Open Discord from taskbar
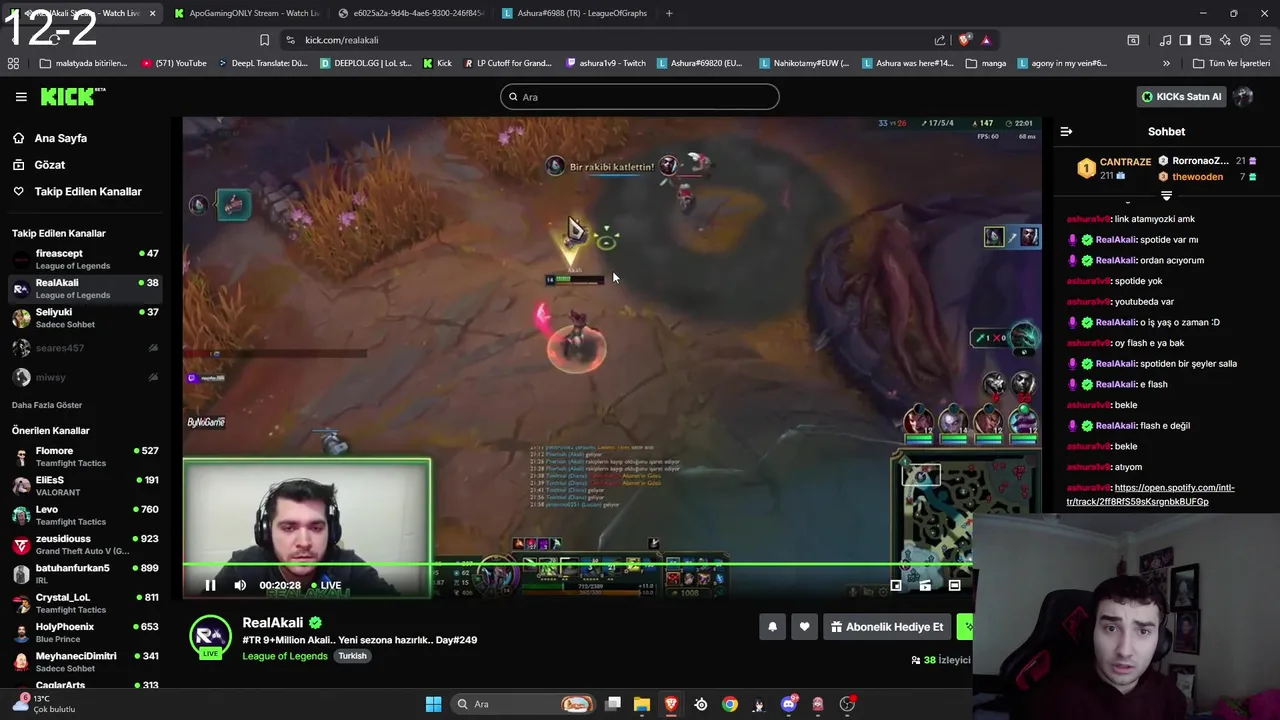This screenshot has width=1280, height=720. 788,704
